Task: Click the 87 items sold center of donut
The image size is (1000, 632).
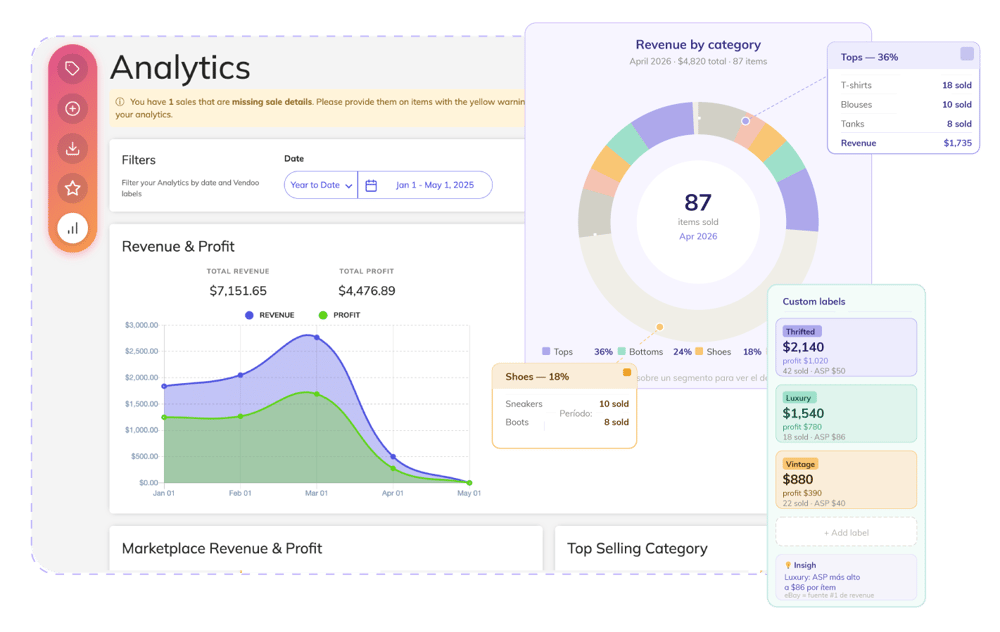Action: (x=698, y=209)
